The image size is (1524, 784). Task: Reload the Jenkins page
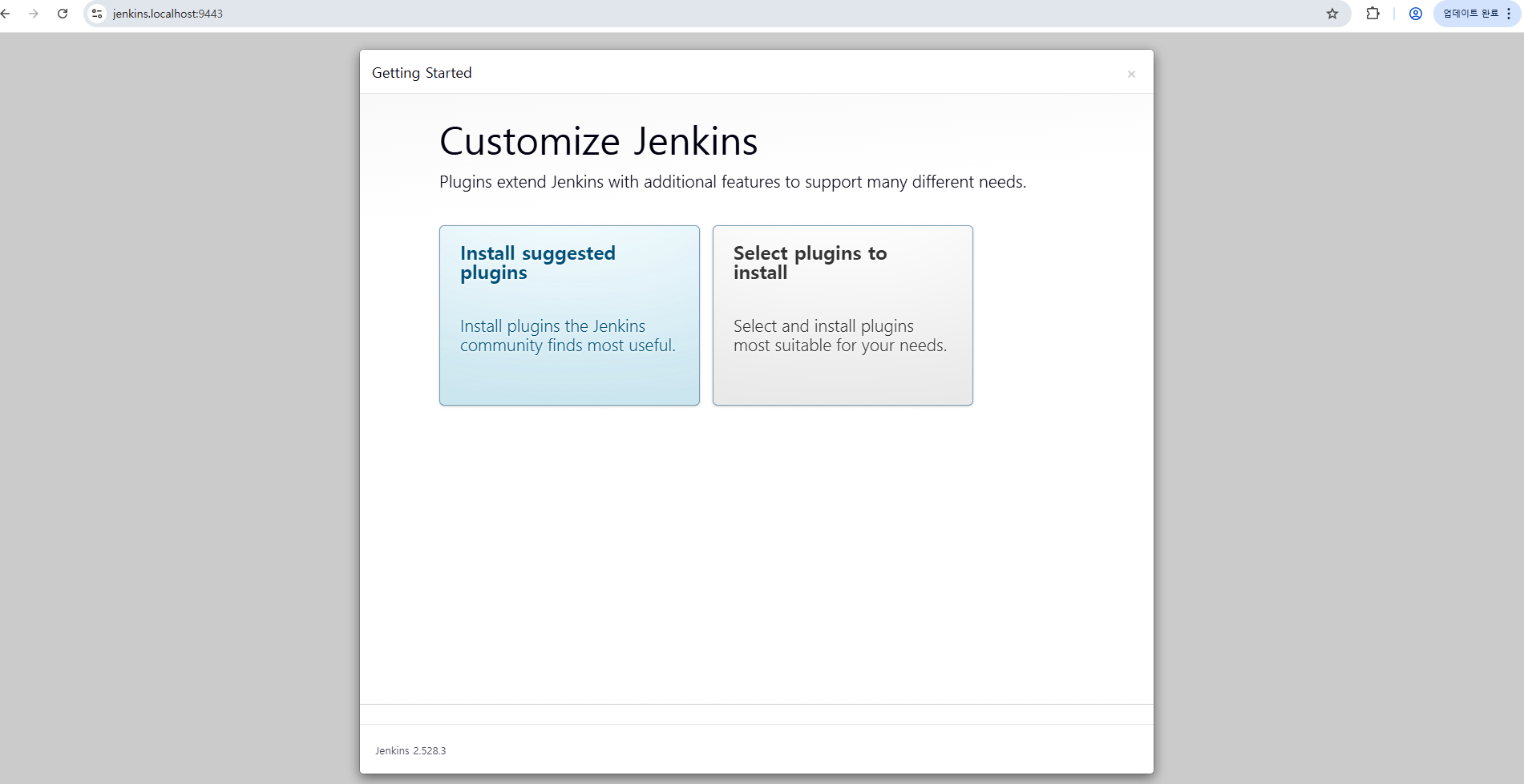click(x=63, y=14)
